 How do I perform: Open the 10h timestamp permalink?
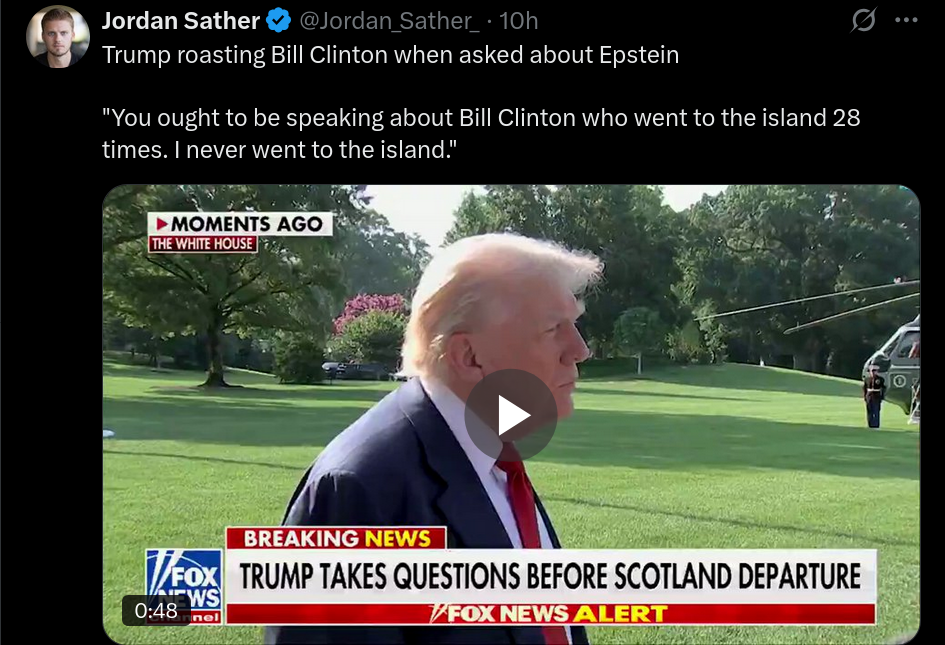coord(518,21)
